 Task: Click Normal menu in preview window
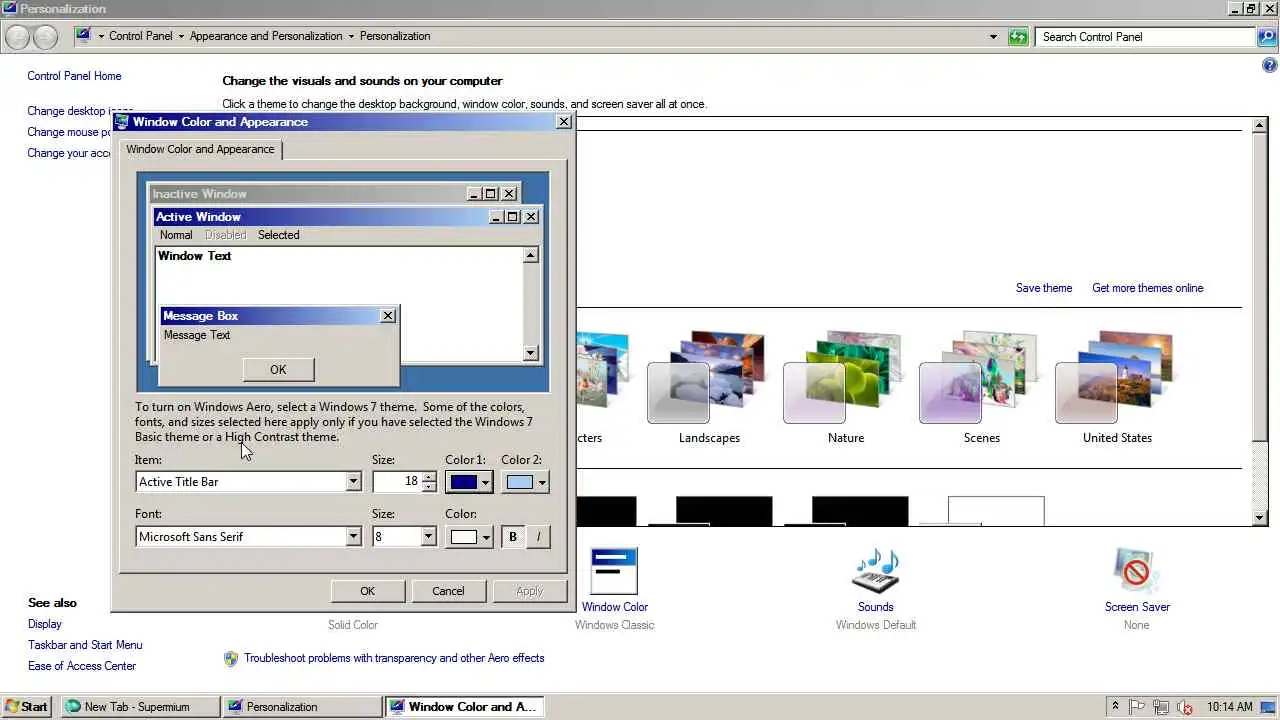tap(176, 235)
